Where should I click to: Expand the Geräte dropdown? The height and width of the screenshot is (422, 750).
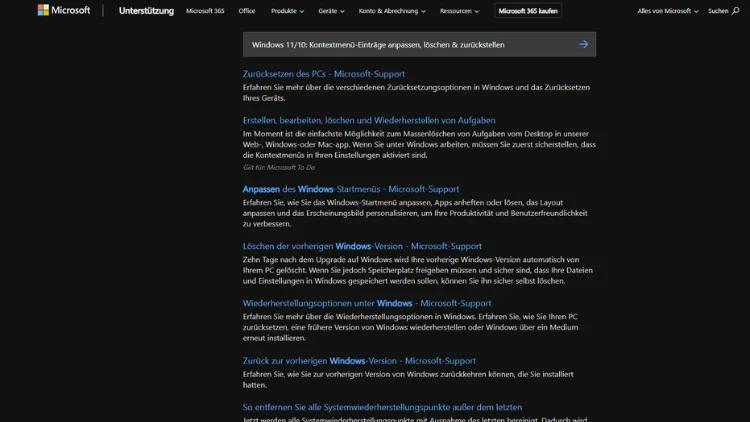331,11
